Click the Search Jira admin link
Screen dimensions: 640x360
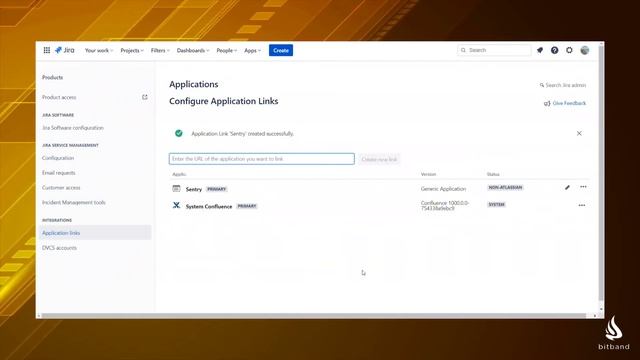pos(563,85)
